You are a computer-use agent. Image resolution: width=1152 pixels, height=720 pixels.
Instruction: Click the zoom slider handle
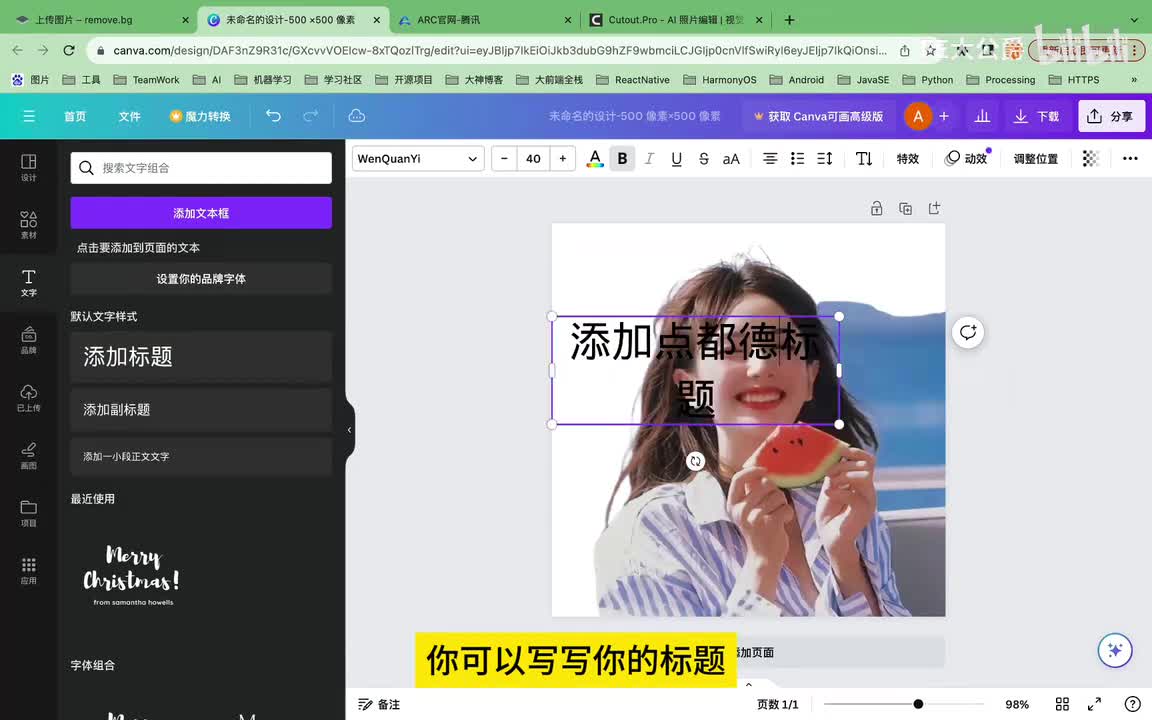(x=918, y=704)
